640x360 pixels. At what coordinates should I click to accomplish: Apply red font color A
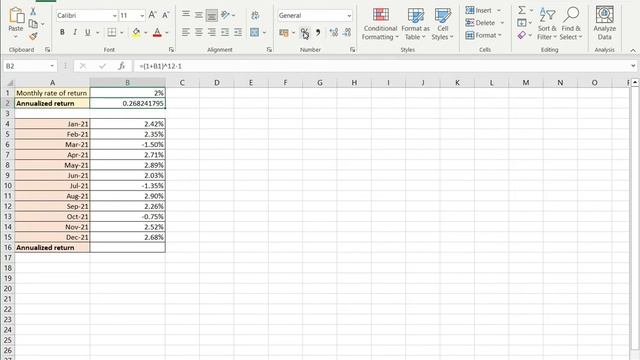pos(157,33)
